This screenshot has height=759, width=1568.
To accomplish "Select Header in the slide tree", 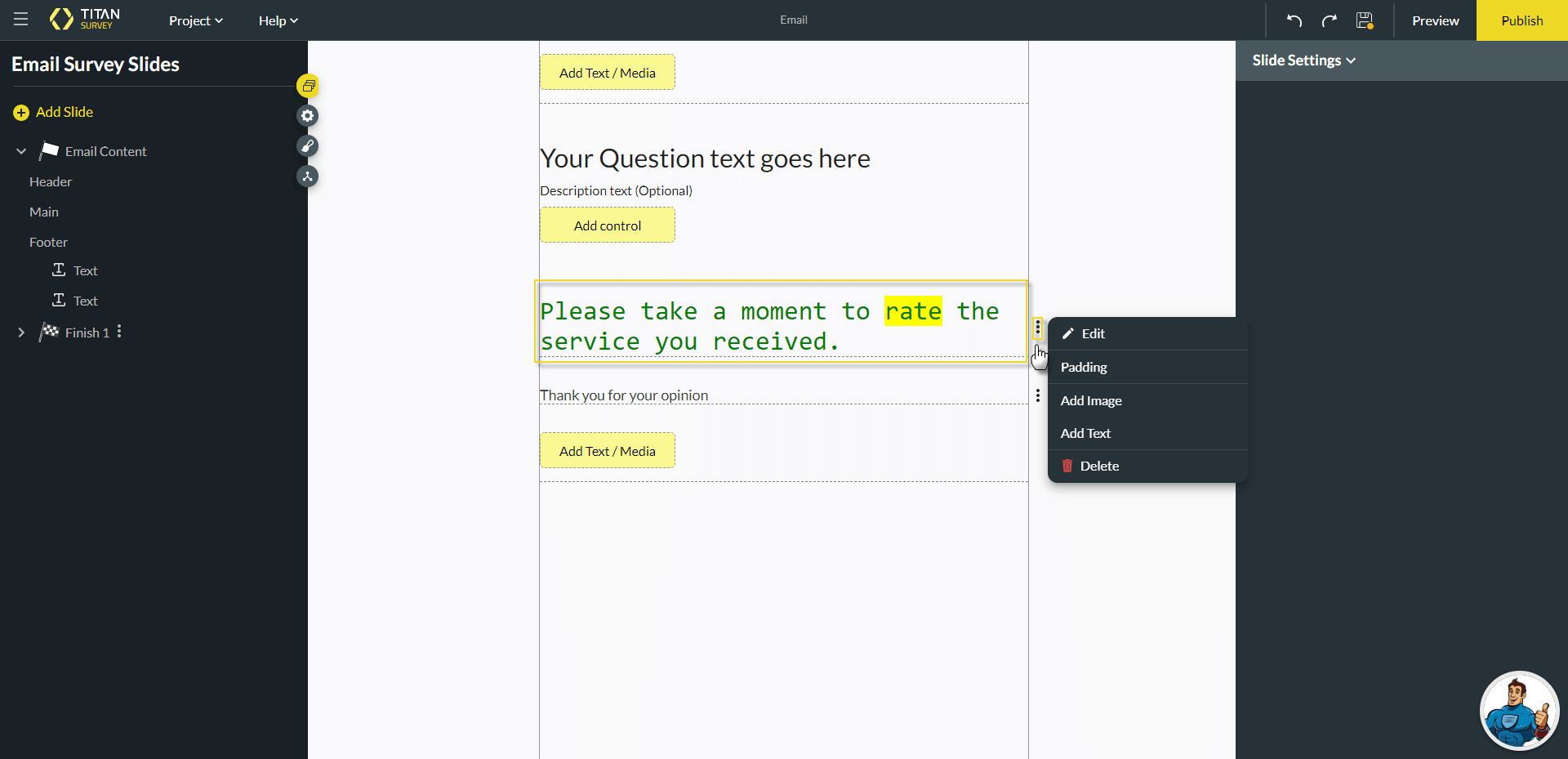I will pos(51,181).
